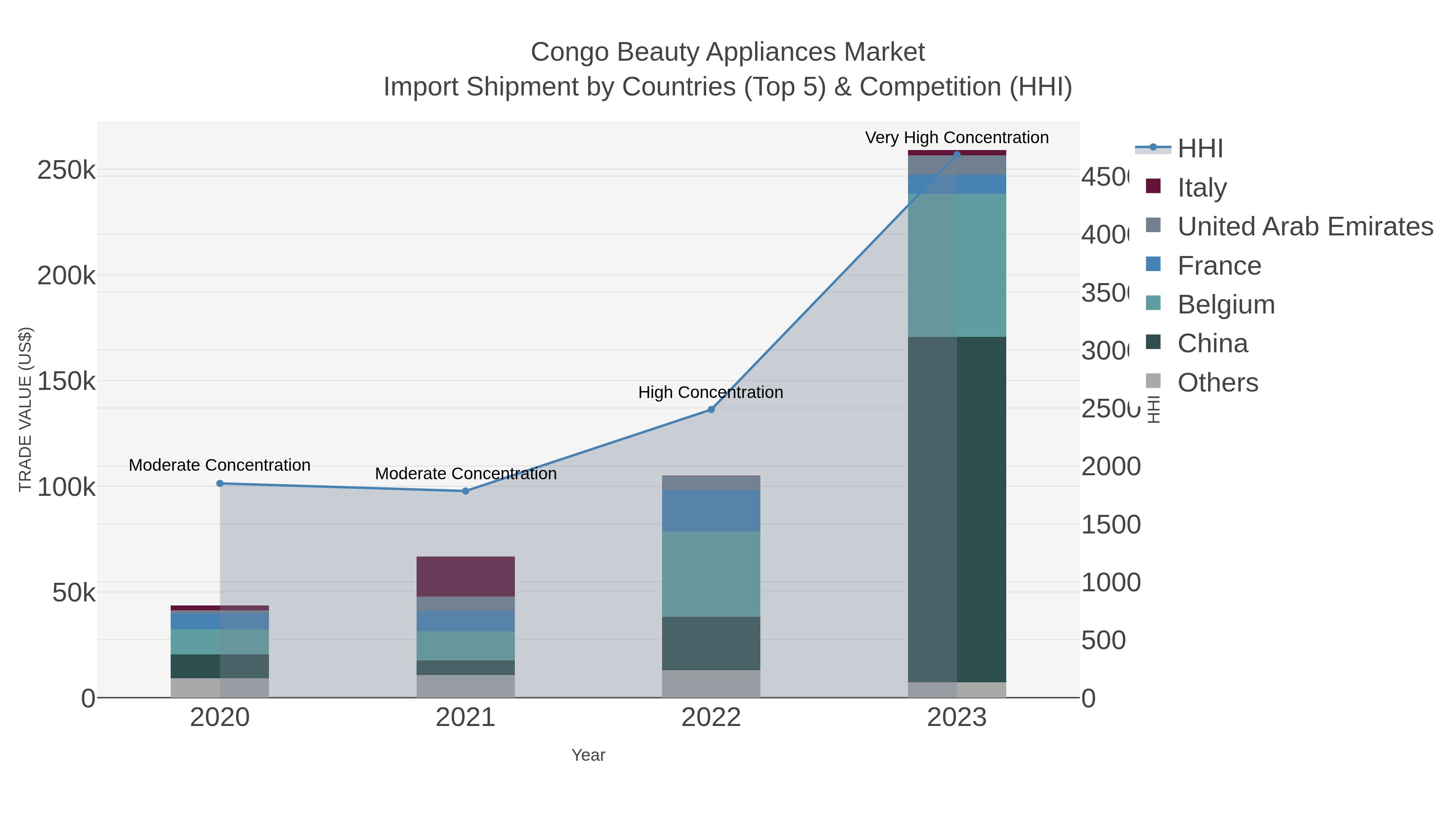Click the Others gray legend swatch
The image size is (1456, 819).
(1153, 381)
